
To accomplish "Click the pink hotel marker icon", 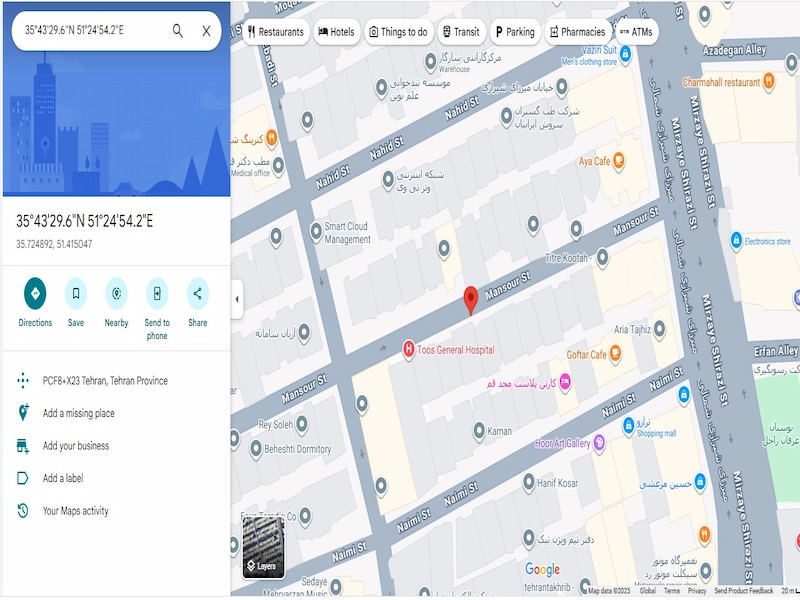I will (565, 382).
